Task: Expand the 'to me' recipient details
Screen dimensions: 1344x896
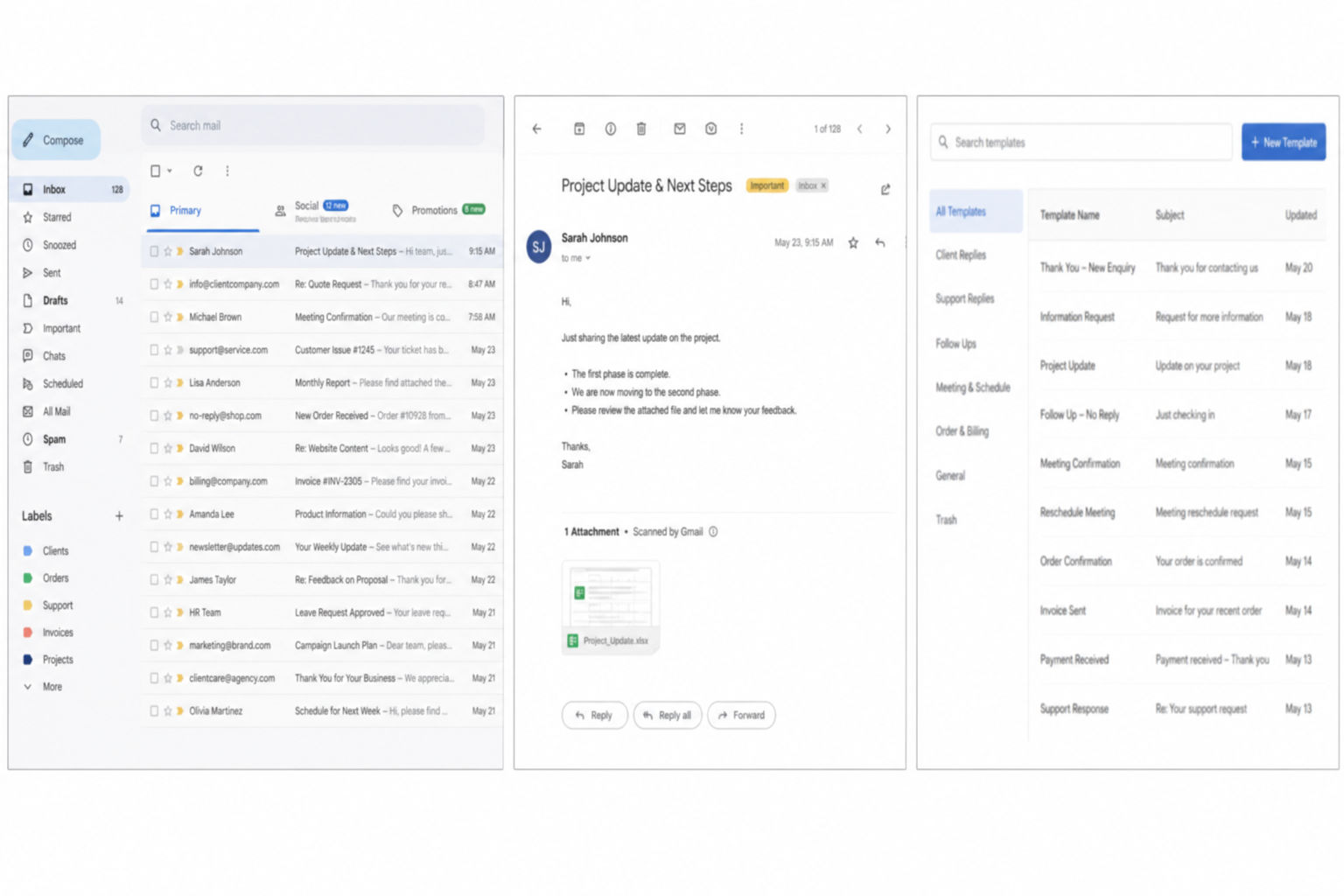Action: 577,259
